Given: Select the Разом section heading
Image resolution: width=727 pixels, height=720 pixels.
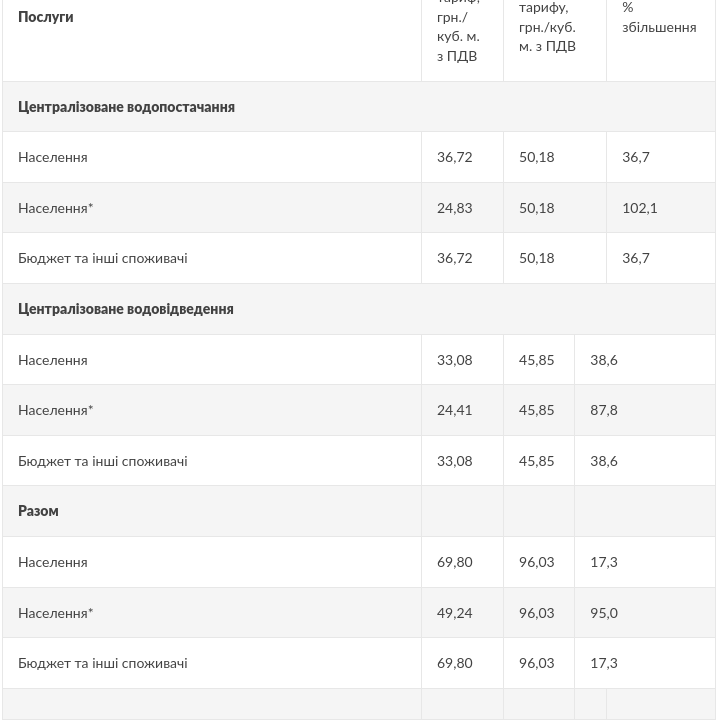Looking at the screenshot, I should coord(38,511).
